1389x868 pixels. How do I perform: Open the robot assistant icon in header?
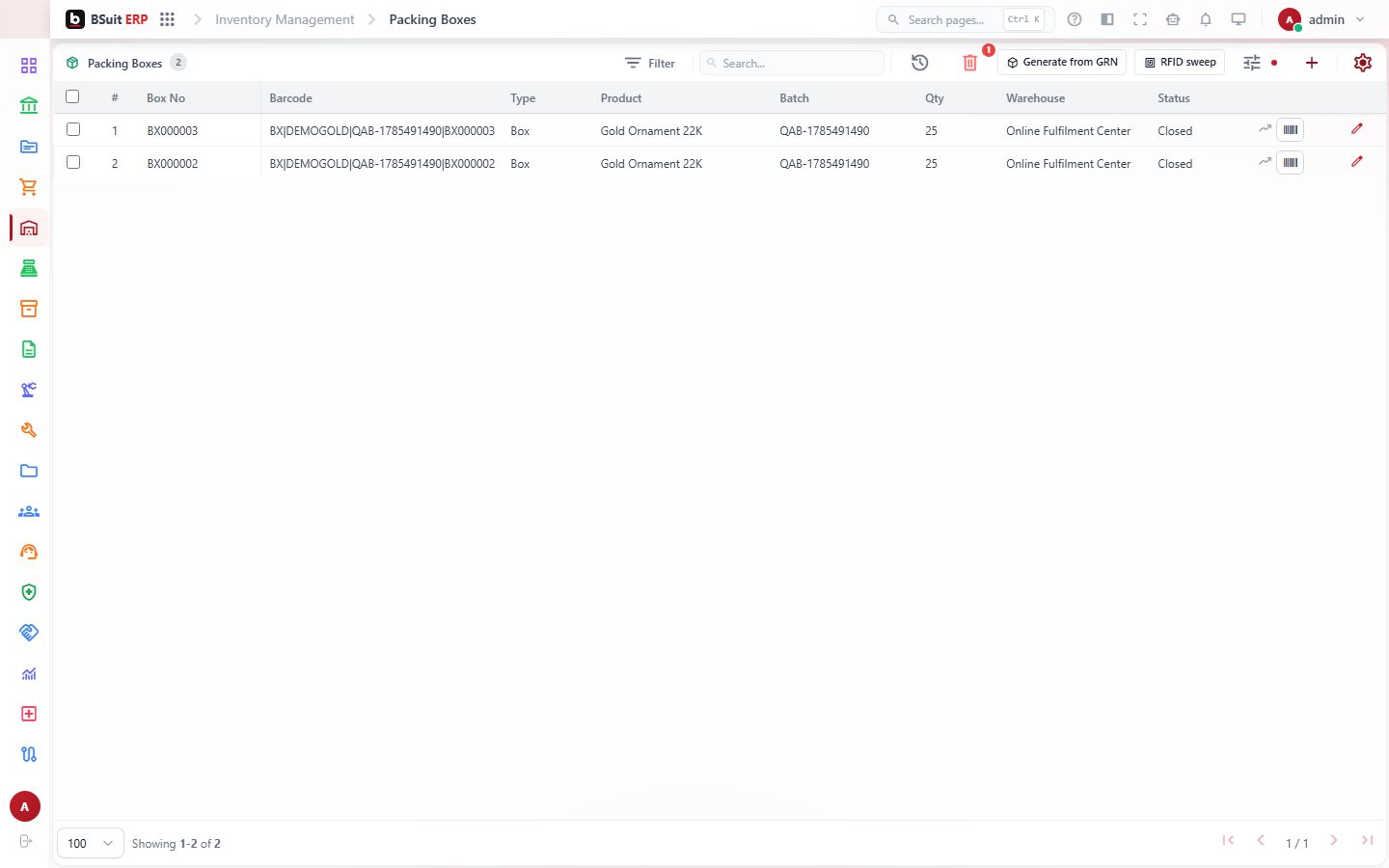[x=1173, y=19]
